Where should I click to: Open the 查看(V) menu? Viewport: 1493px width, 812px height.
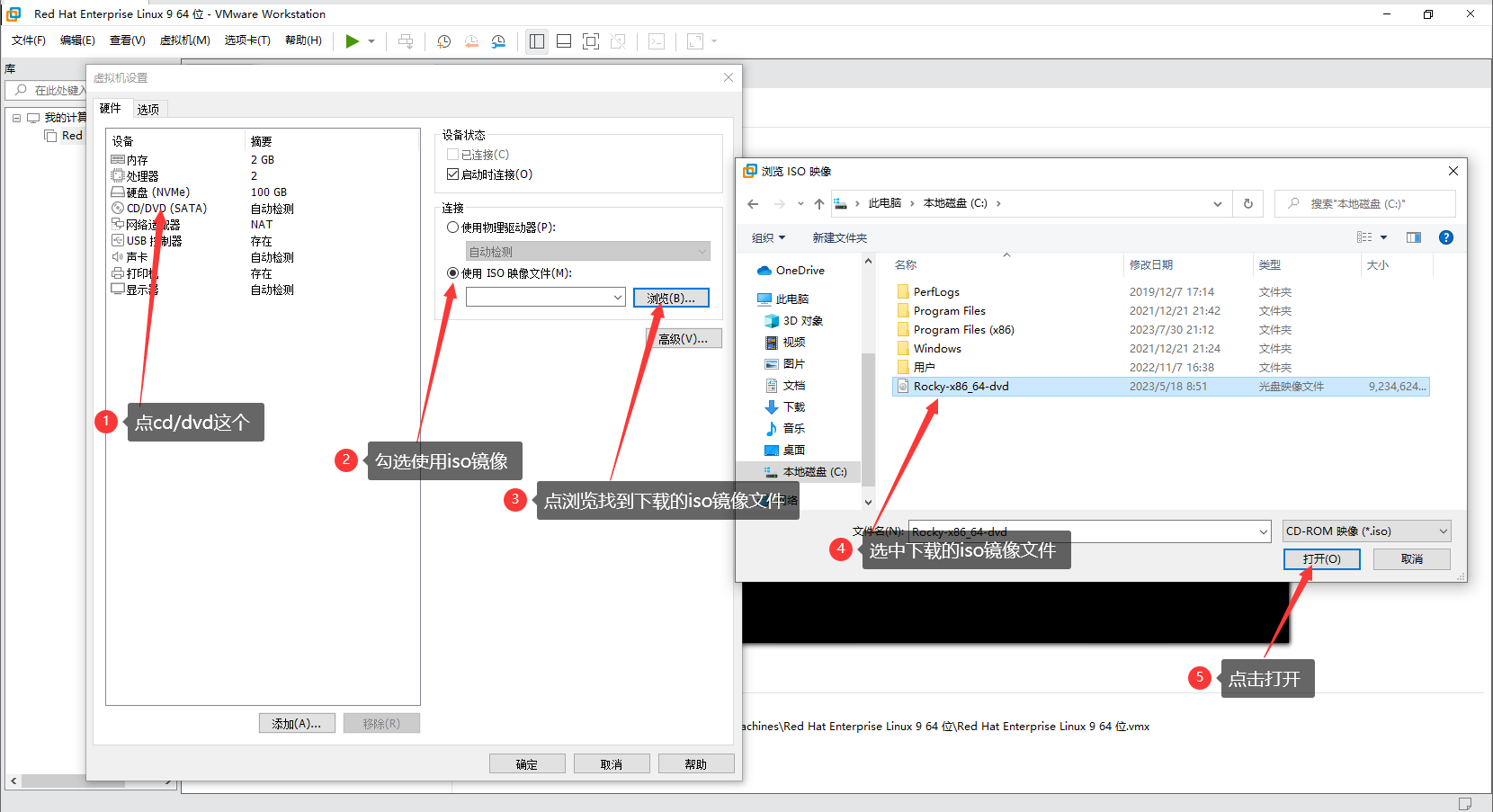pyautogui.click(x=128, y=40)
